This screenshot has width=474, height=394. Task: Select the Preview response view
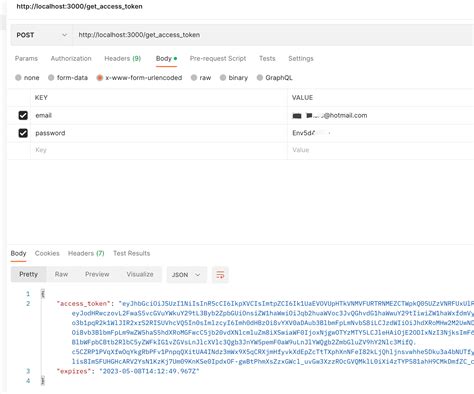97,274
